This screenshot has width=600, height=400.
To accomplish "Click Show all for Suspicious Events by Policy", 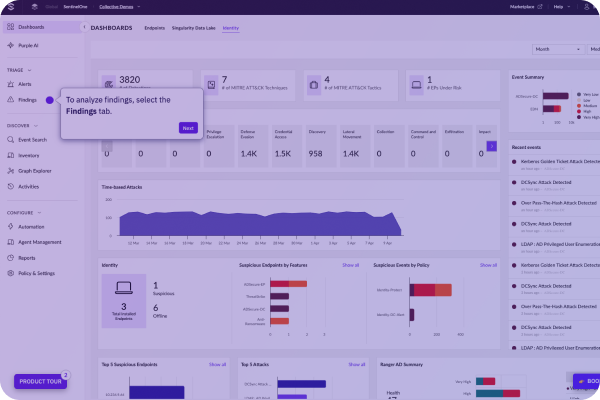I will 487,265.
